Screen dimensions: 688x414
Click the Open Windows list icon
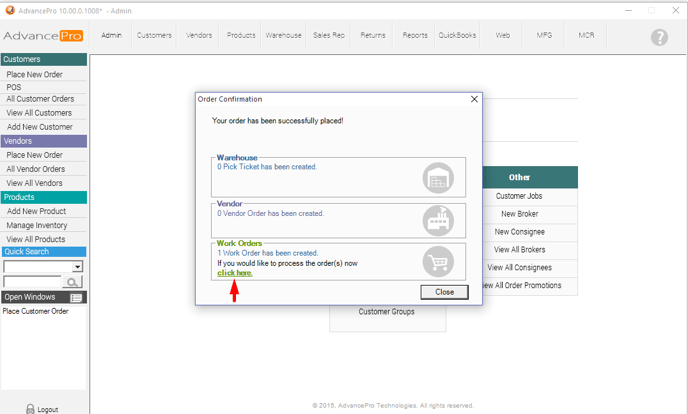click(76, 298)
